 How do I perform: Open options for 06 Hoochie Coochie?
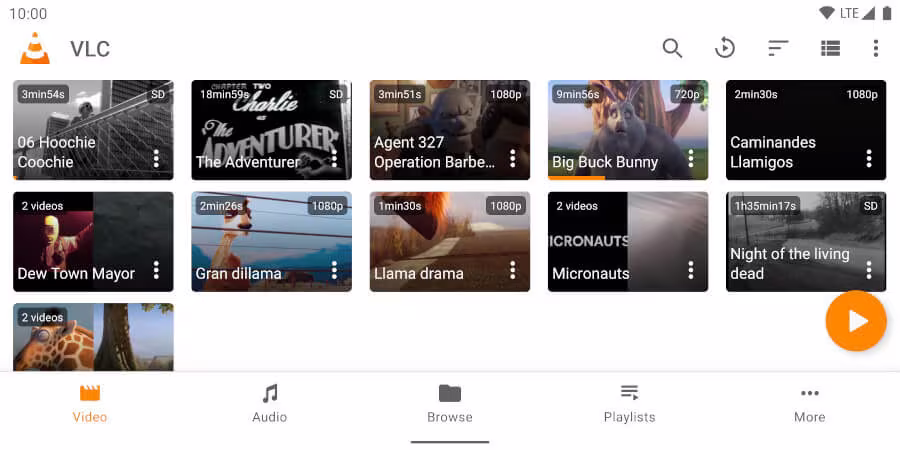[x=156, y=158]
